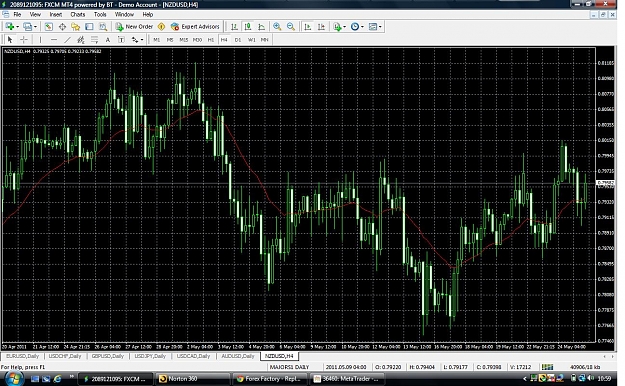Screen dimensions: 625x386
Task: Open the Profiles toolbar icon
Action: [27, 27]
